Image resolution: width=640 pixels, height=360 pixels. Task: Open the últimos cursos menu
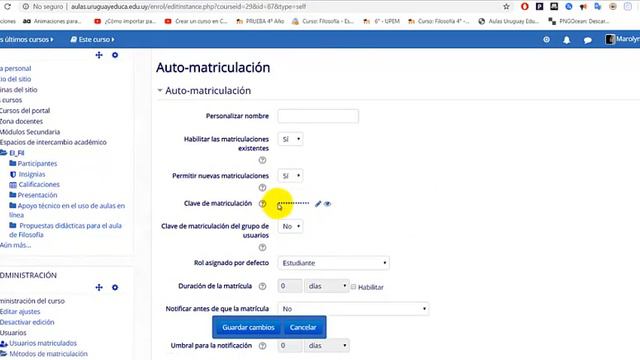[27, 40]
